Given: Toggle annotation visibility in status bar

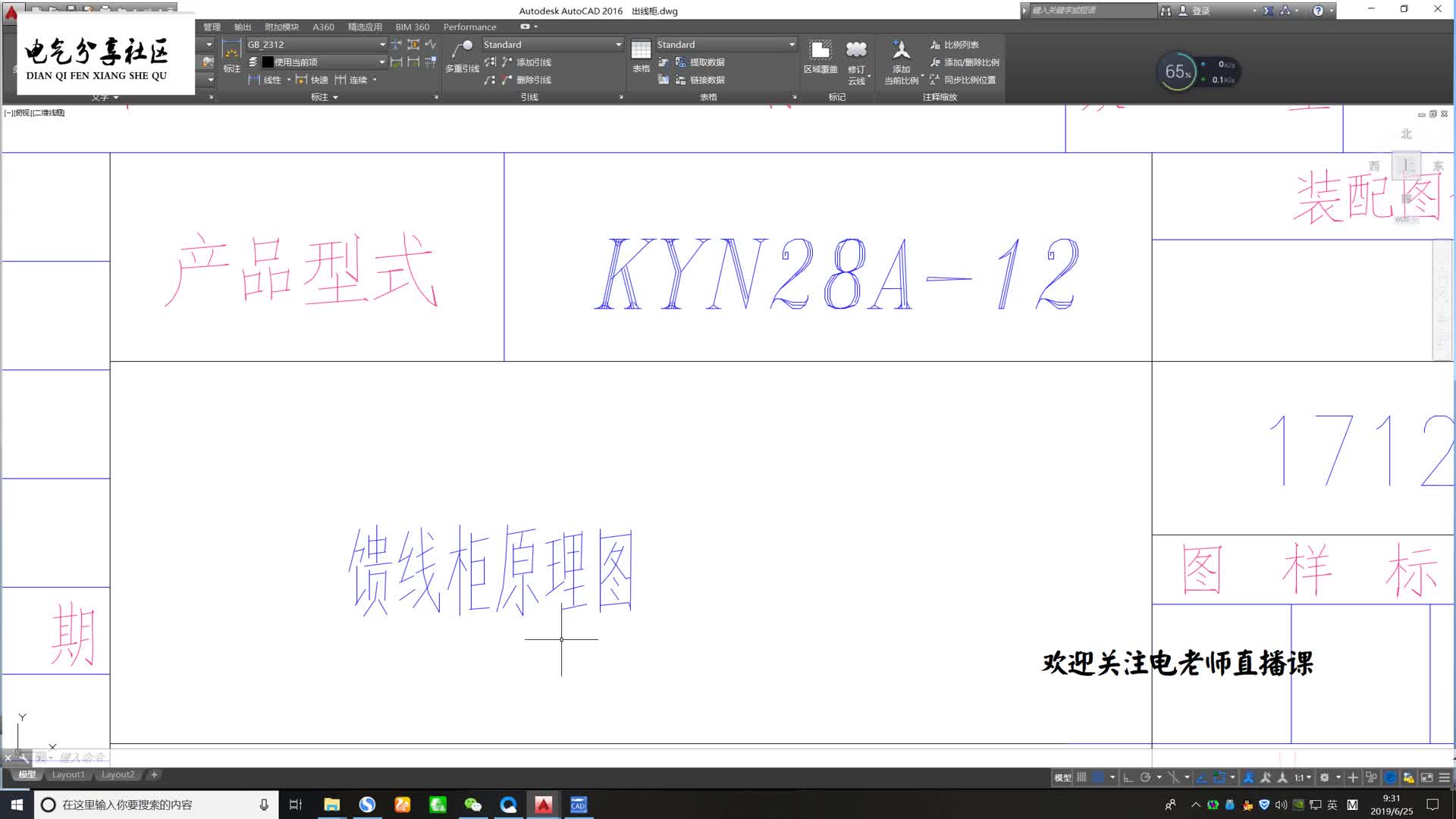Looking at the screenshot, I should click(x=1248, y=777).
